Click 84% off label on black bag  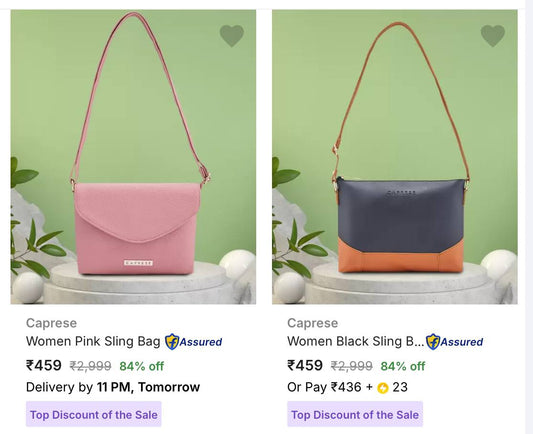pyautogui.click(x=403, y=366)
